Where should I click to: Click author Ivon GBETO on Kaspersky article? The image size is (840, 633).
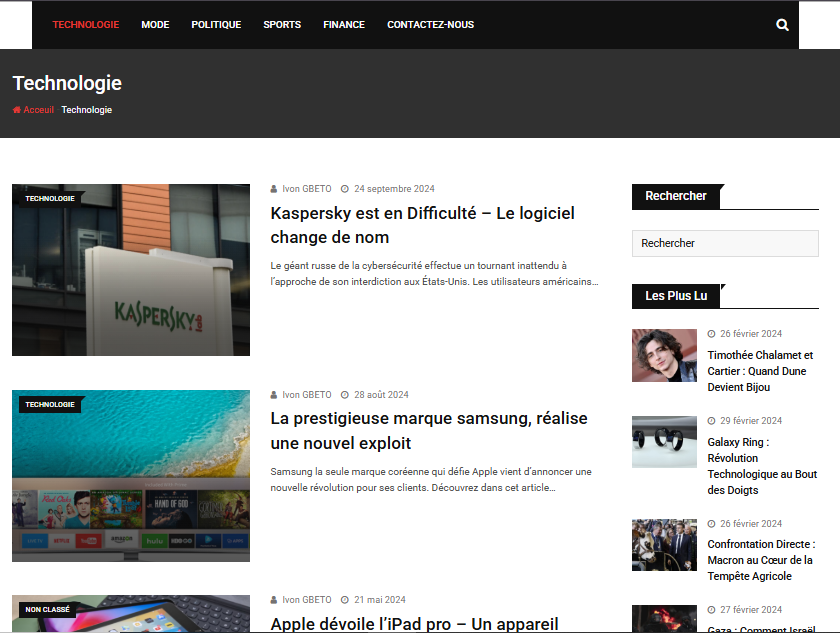click(307, 189)
